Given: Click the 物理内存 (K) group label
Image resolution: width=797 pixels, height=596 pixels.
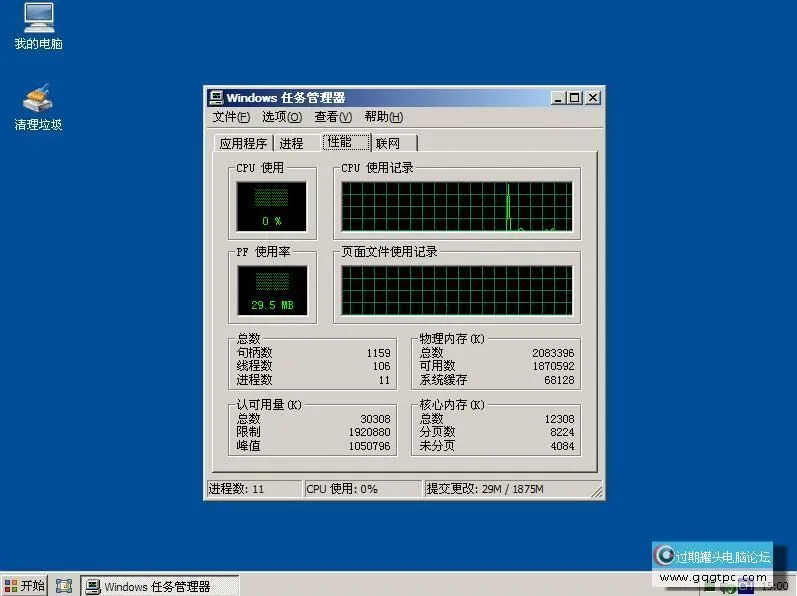Looking at the screenshot, I should [x=452, y=339].
